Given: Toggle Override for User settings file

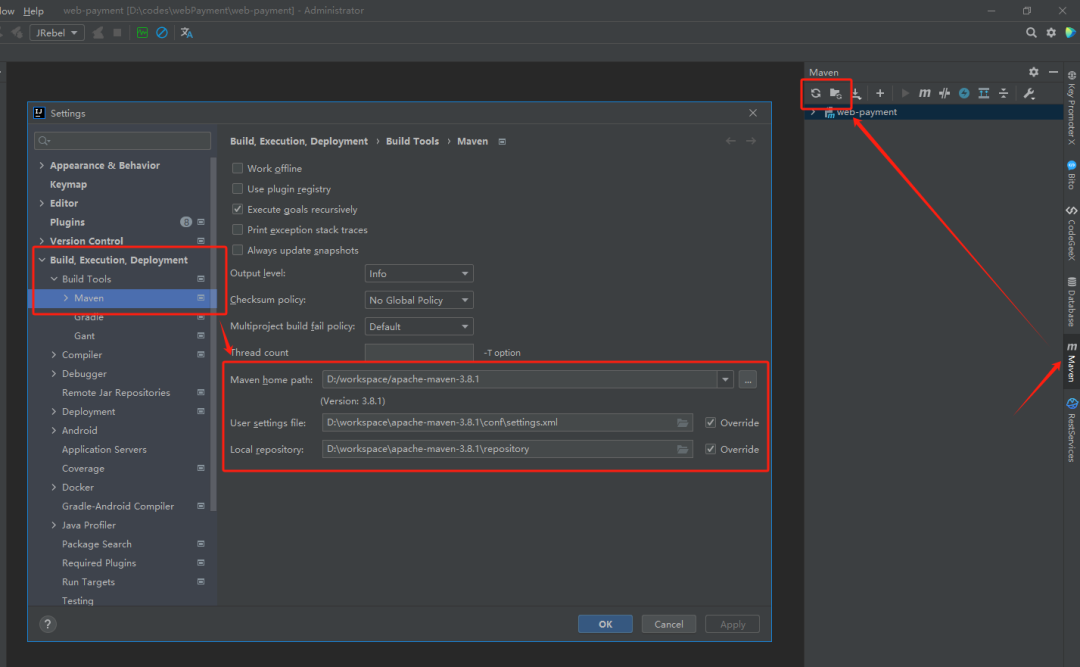Looking at the screenshot, I should pos(710,422).
